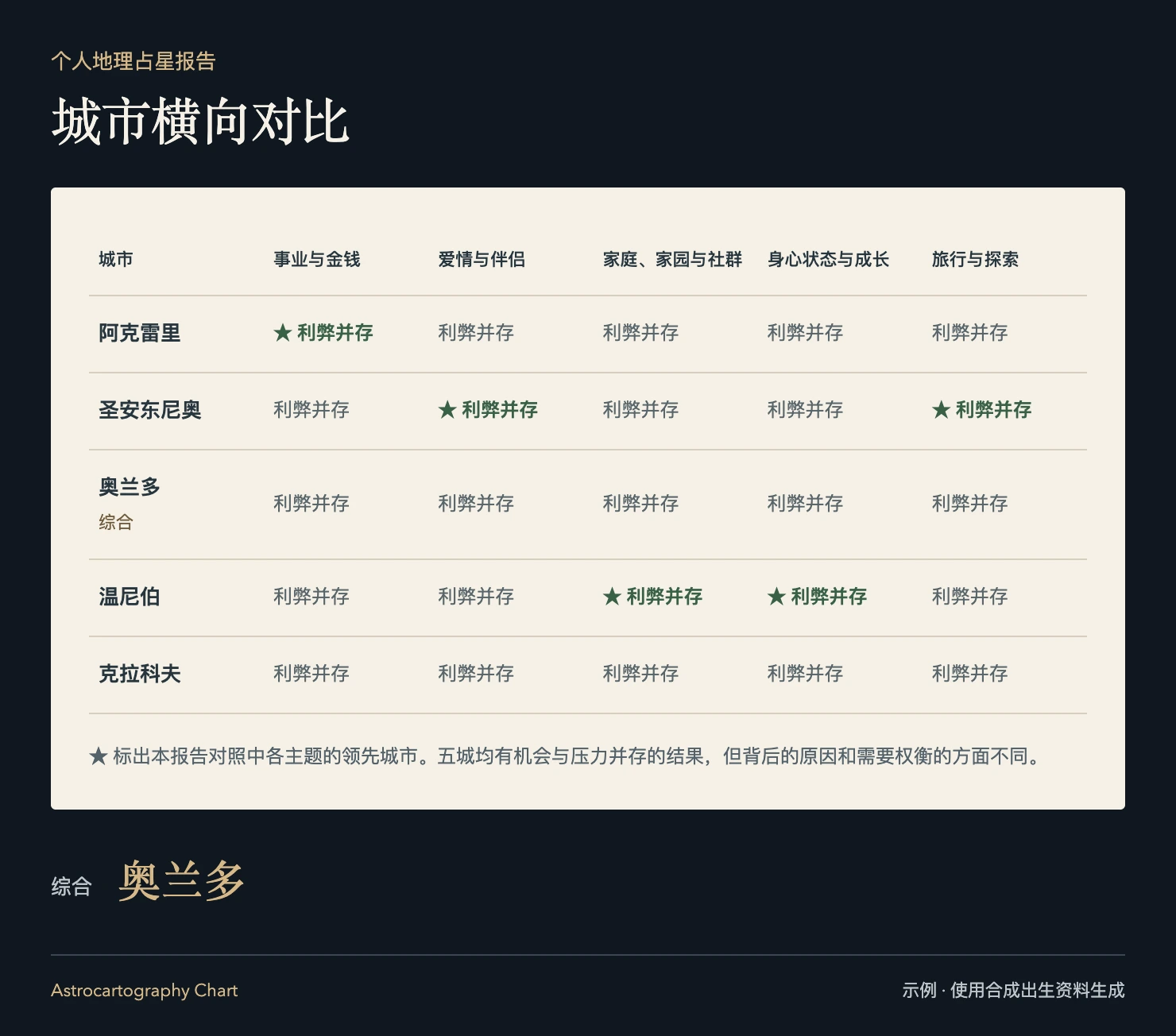Viewport: 1176px width, 1036px height.
Task: Click the 城市横向对比 page title
Action: click(200, 122)
